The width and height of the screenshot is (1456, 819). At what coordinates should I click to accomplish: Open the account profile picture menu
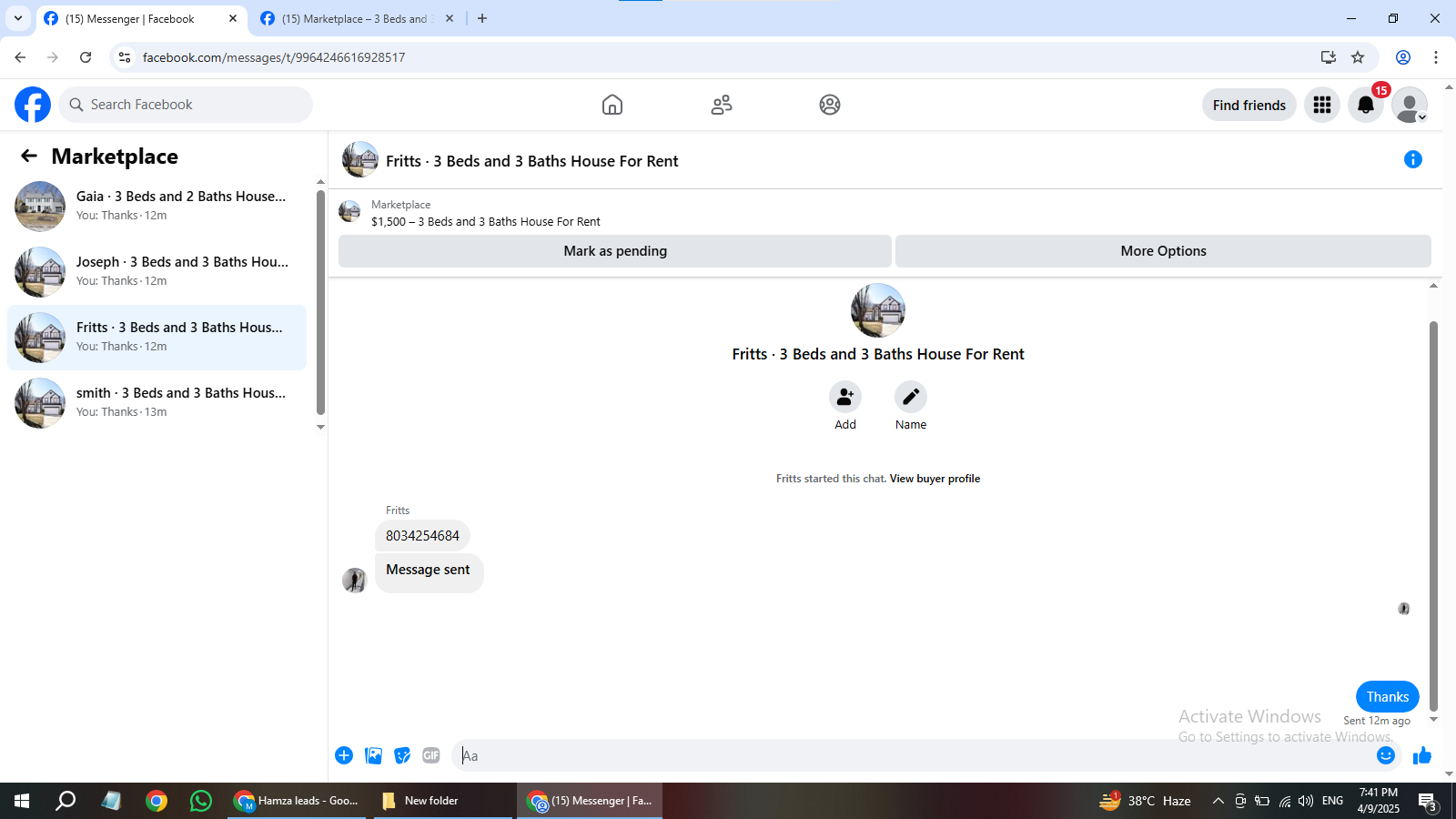1410,106
